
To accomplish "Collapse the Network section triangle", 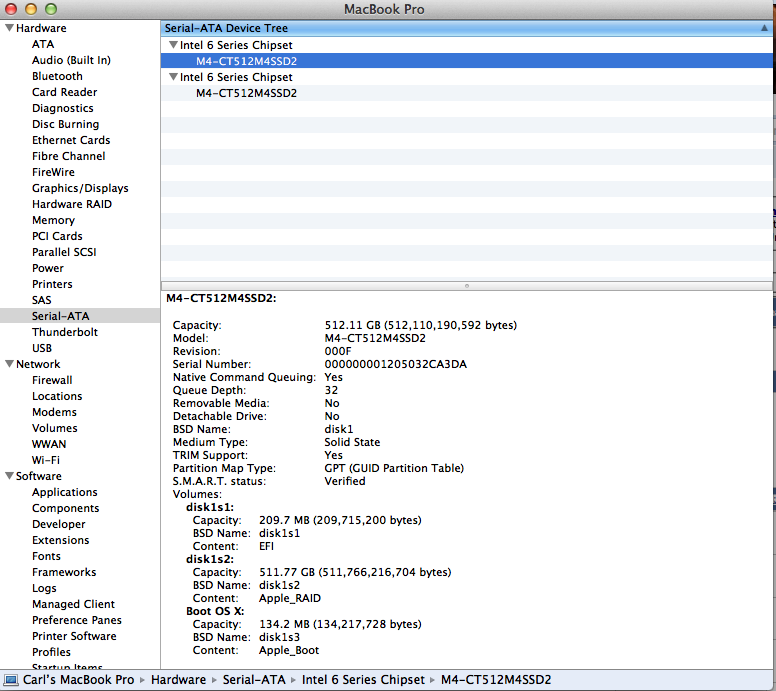I will tap(9, 364).
